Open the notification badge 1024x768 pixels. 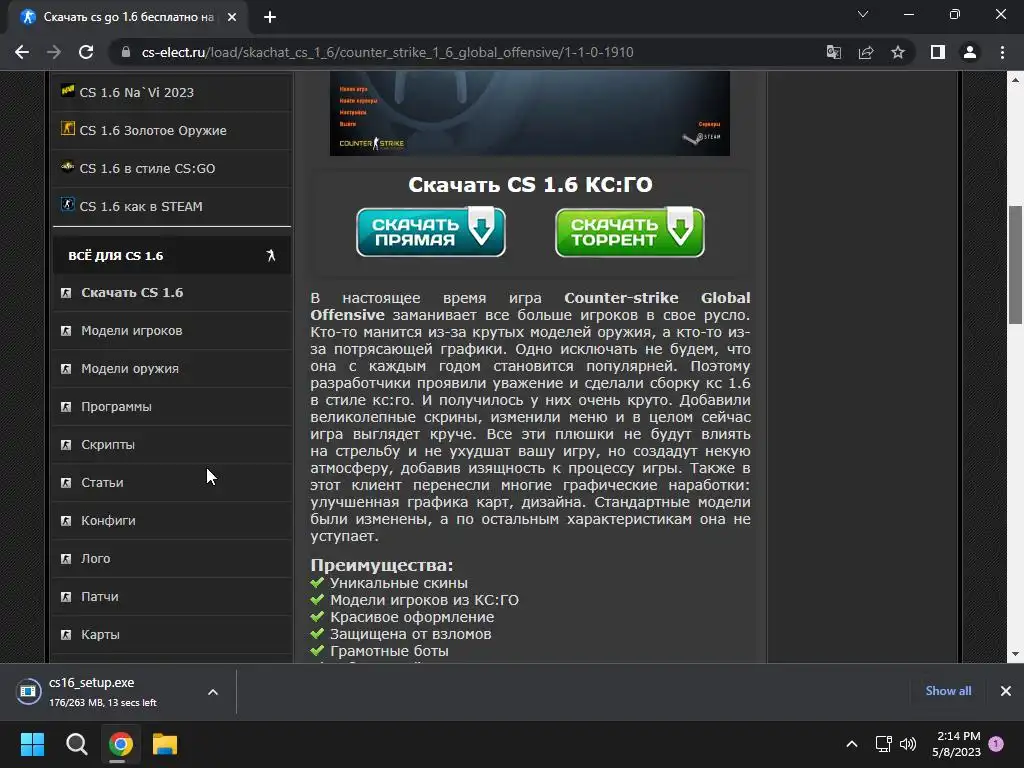click(x=996, y=744)
